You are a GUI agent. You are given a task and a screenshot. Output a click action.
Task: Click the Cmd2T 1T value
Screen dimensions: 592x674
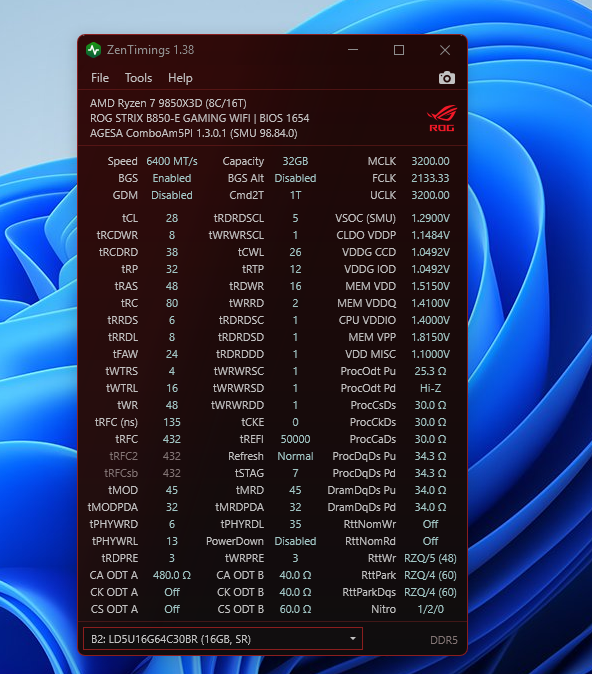click(x=295, y=195)
